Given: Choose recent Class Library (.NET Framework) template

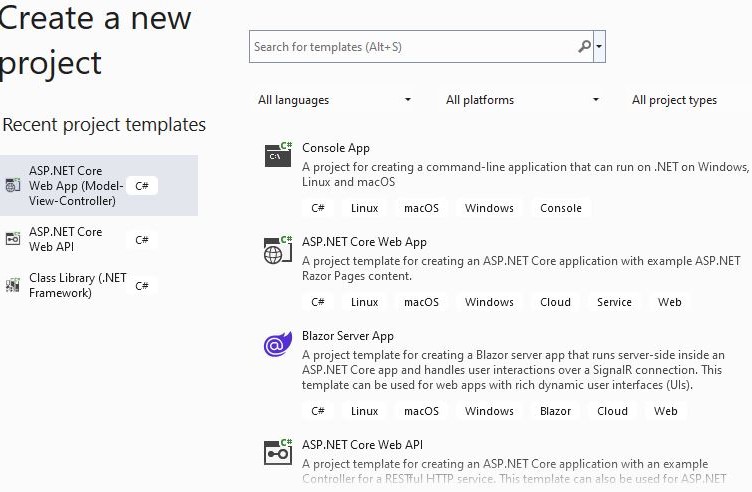Looking at the screenshot, I should point(99,285).
